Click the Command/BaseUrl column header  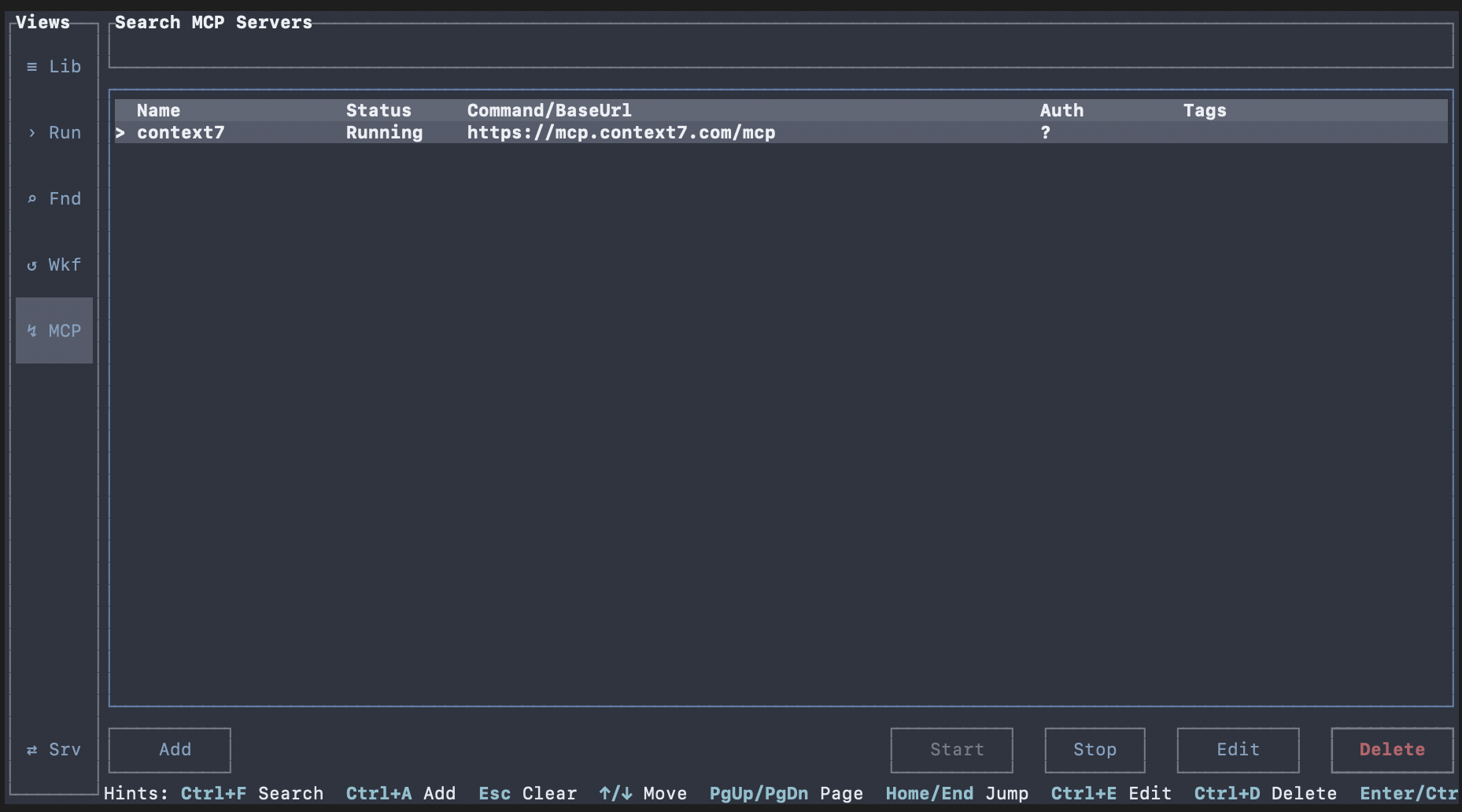pyautogui.click(x=548, y=110)
